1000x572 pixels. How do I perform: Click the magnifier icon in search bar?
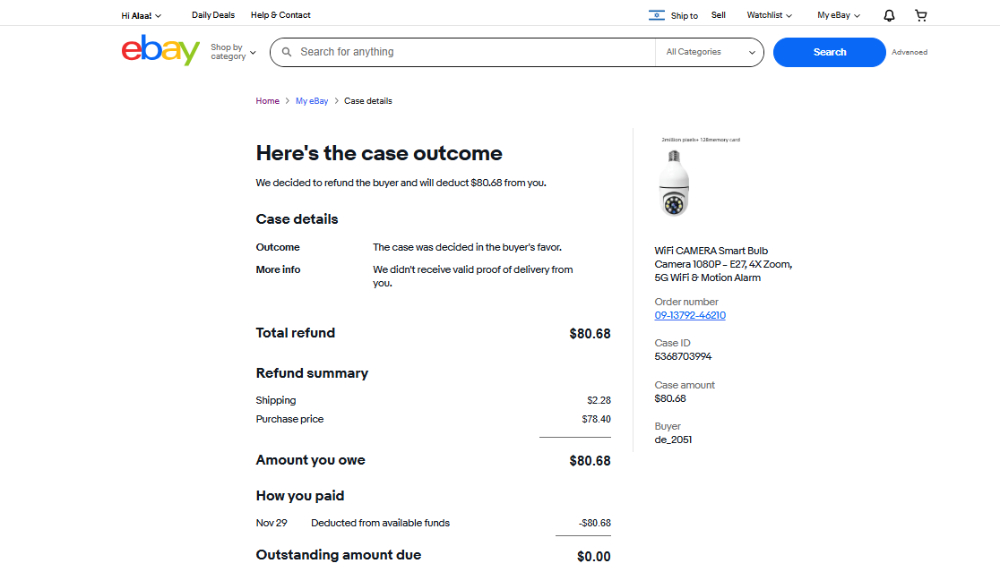[287, 52]
